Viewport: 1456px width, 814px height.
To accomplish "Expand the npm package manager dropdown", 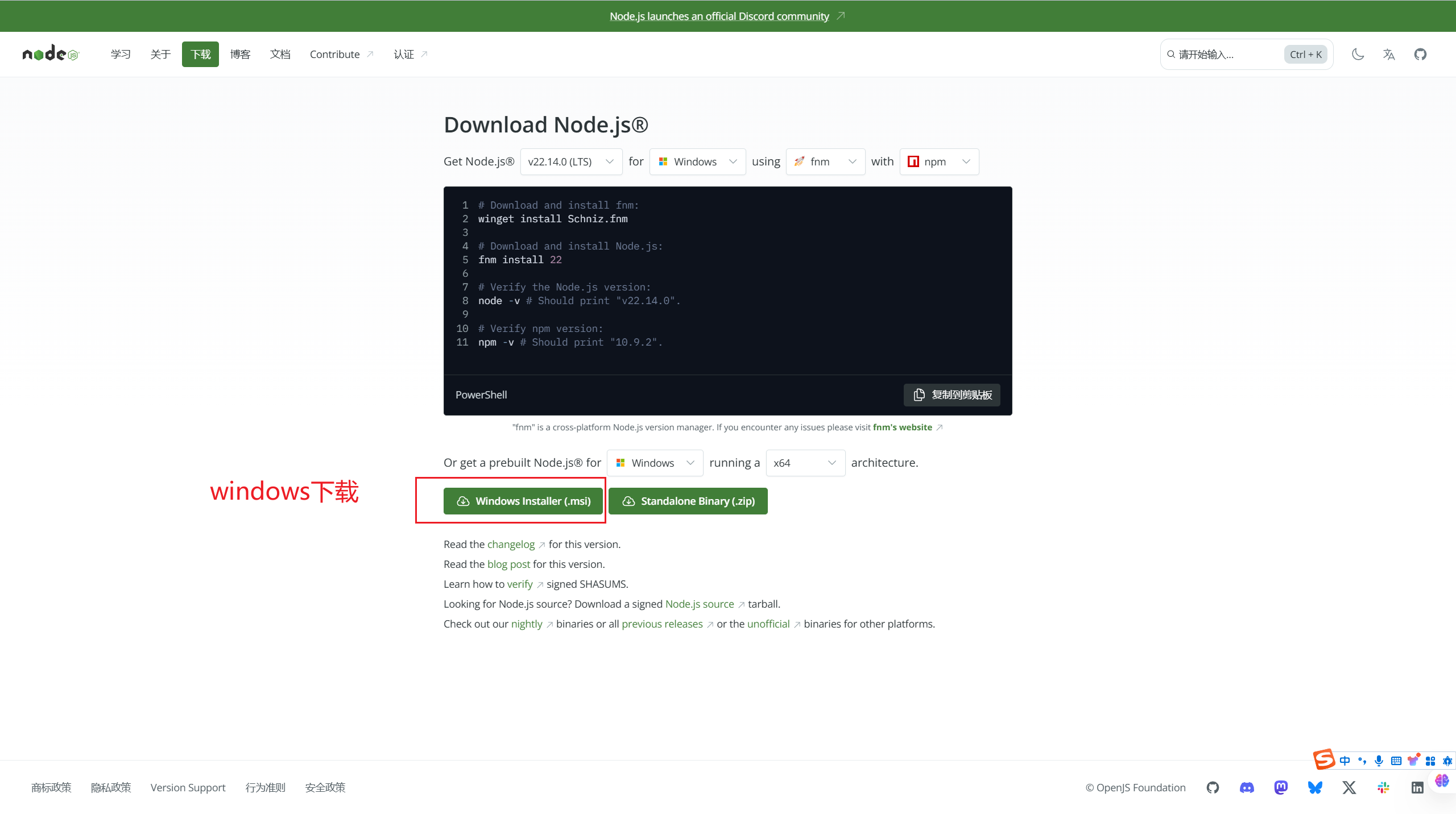I will click(x=939, y=161).
